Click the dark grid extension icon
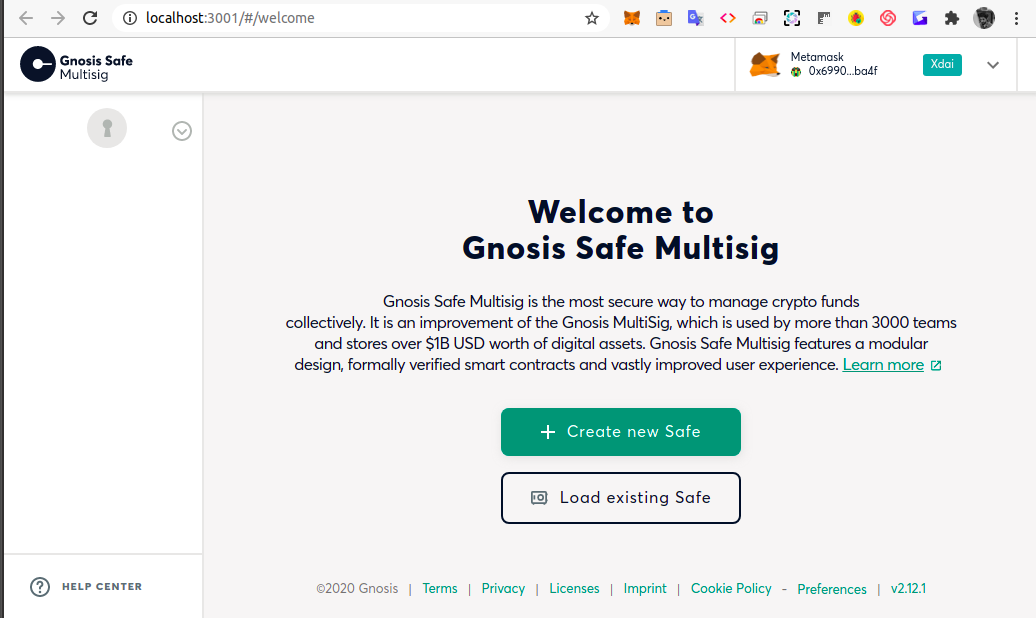 pos(823,18)
